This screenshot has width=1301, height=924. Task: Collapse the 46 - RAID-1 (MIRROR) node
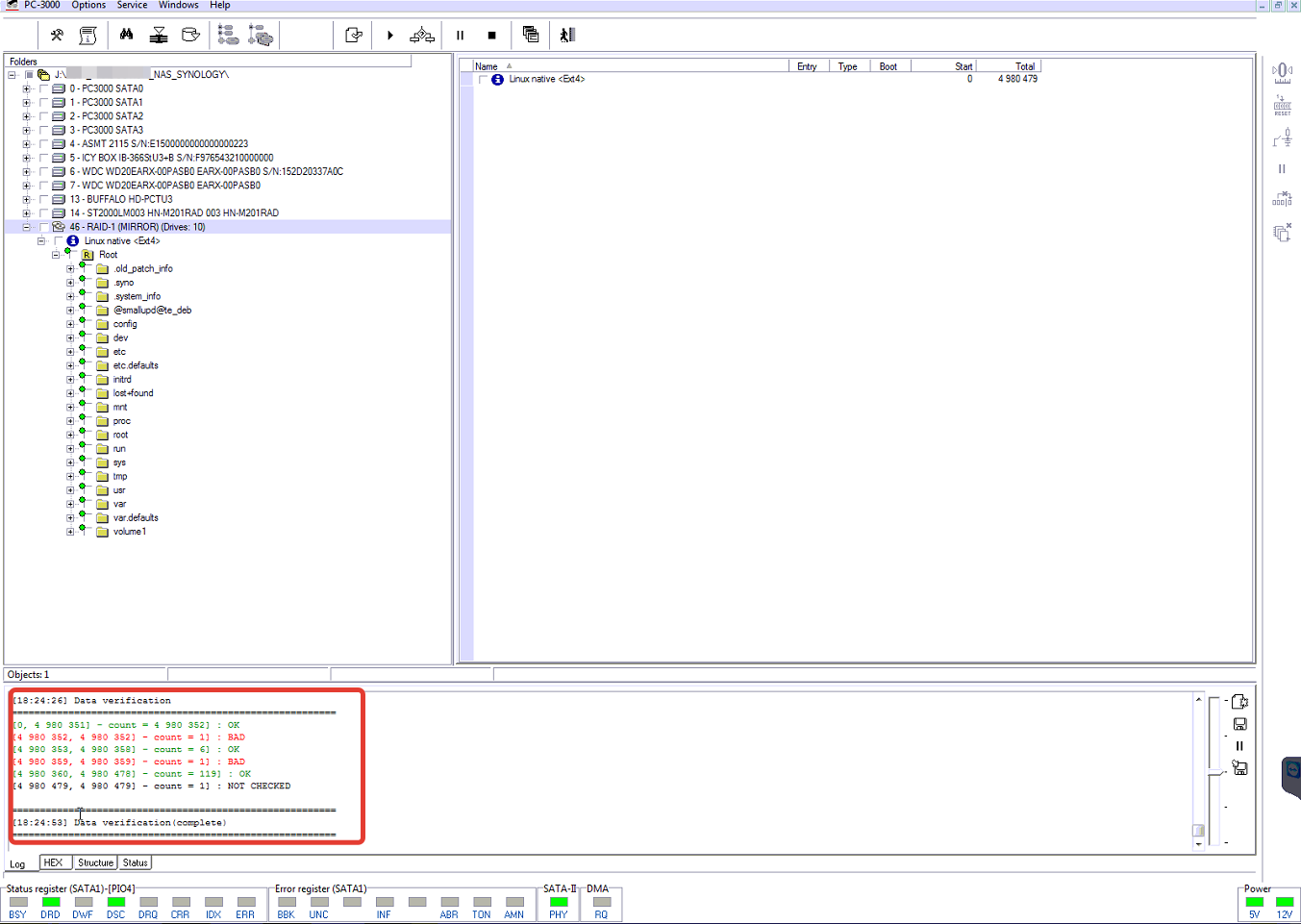click(x=26, y=227)
